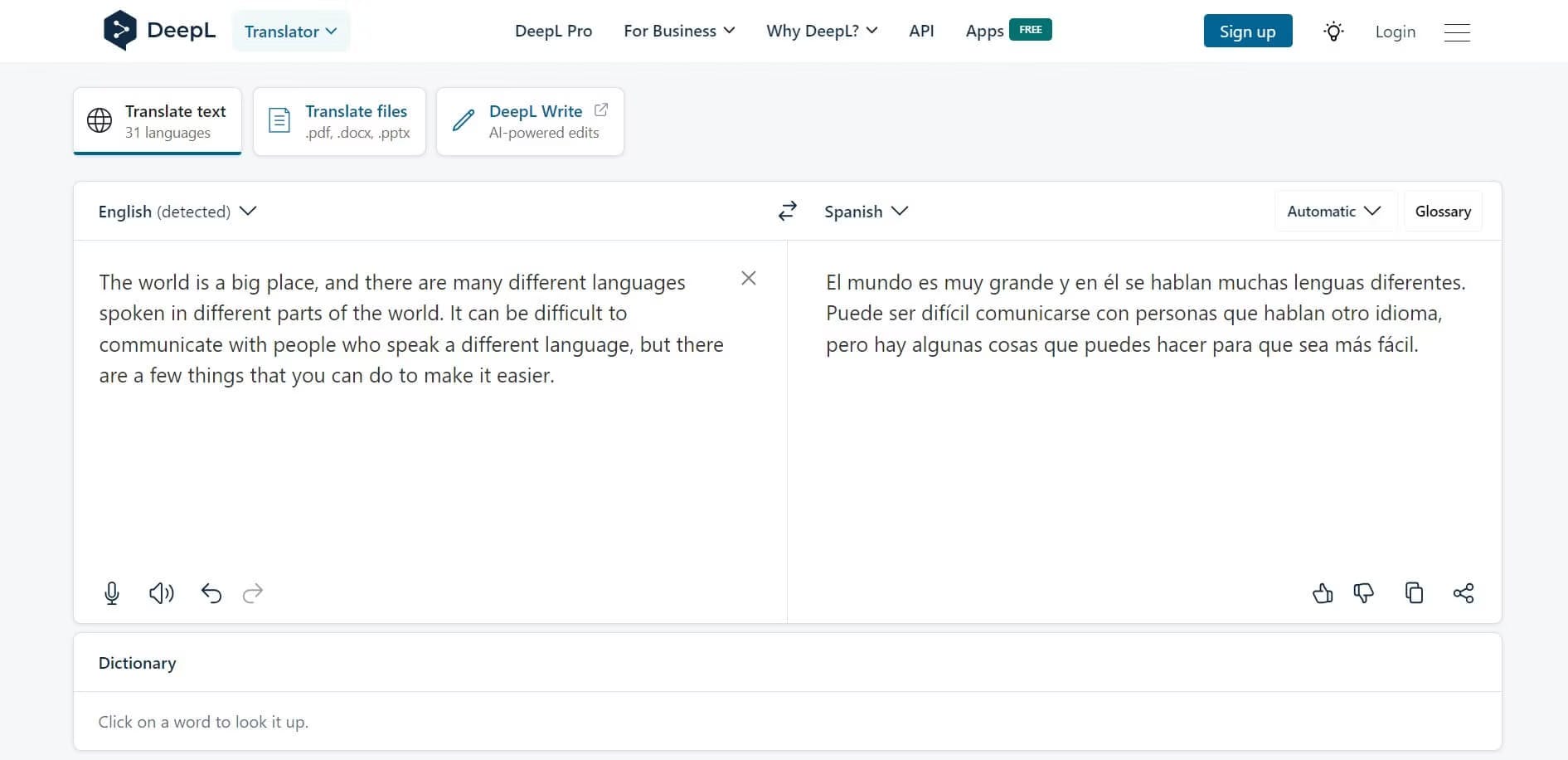The image size is (1568, 760).
Task: Clear the source text with X
Action: pyautogui.click(x=748, y=278)
